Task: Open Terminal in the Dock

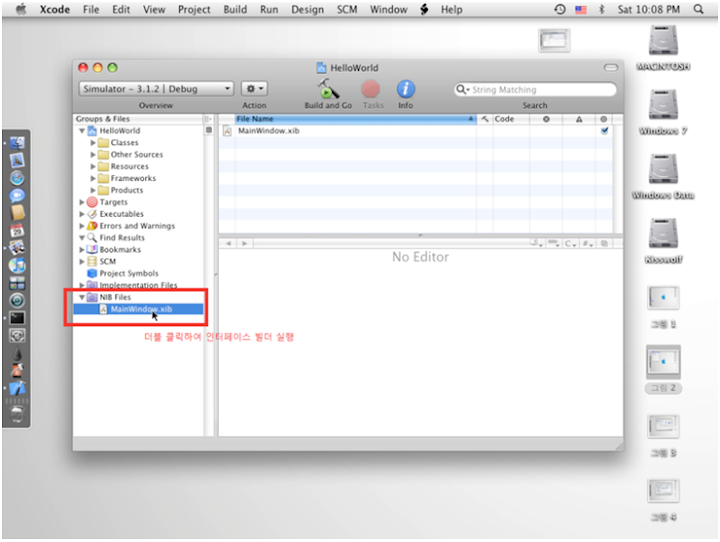Action: [17, 318]
